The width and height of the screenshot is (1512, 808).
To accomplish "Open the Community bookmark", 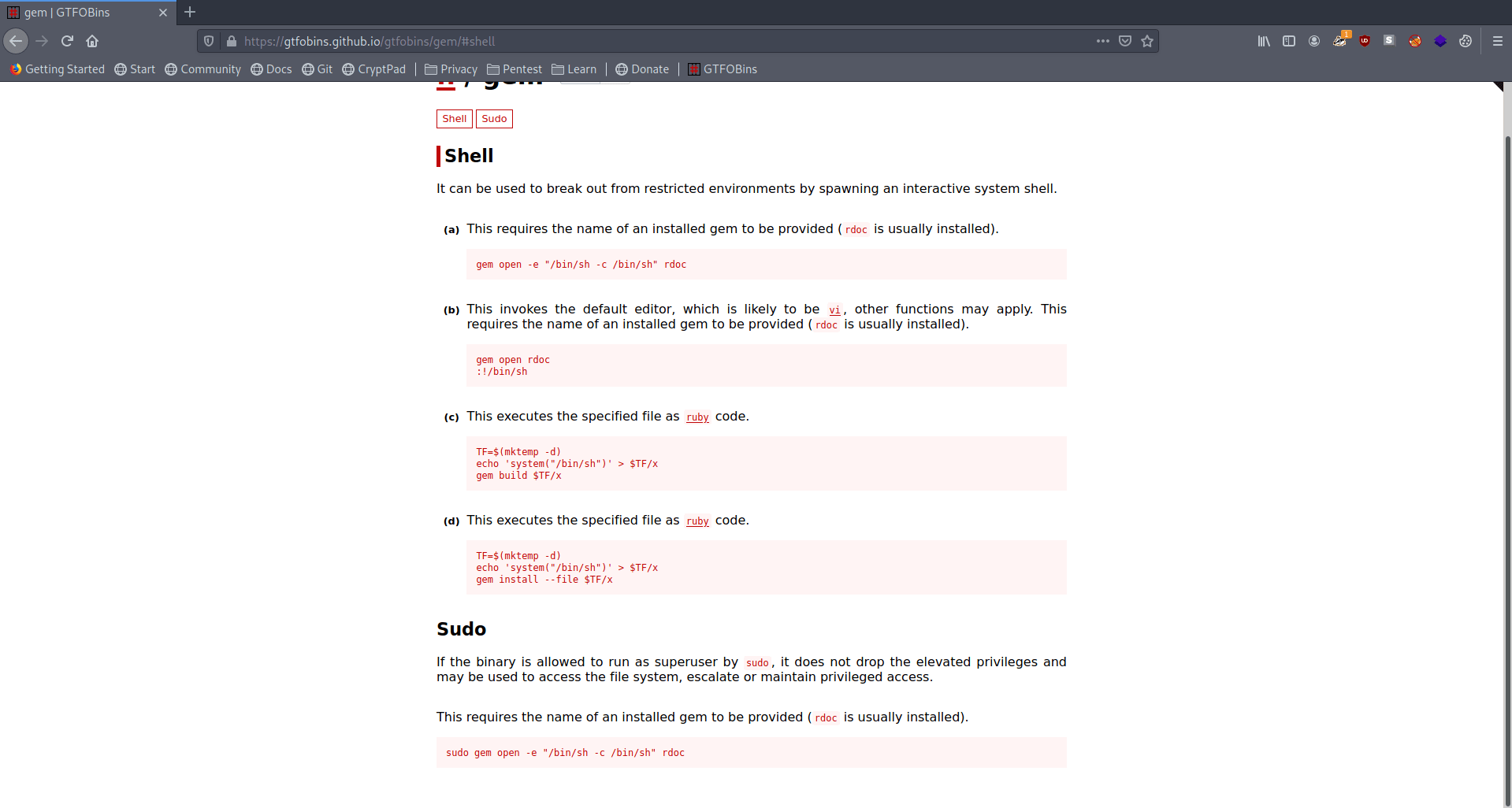I will [202, 69].
